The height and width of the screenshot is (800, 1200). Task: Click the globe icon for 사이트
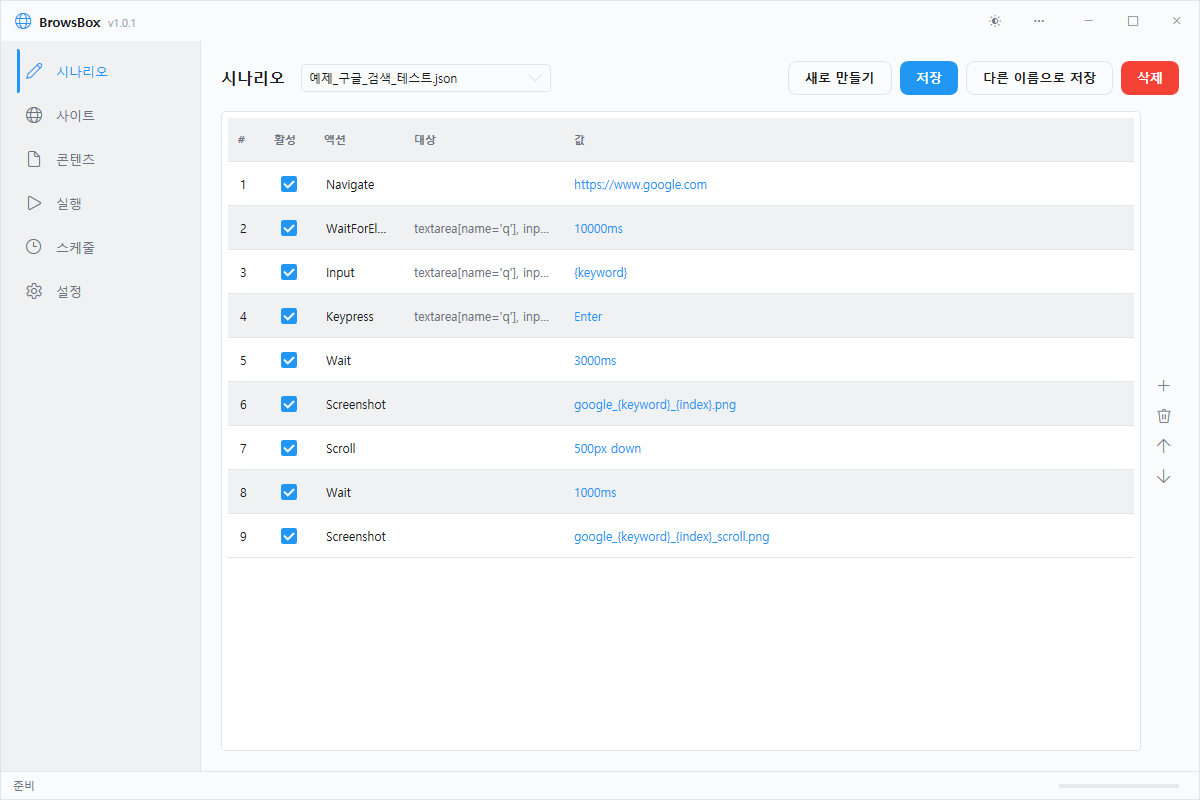[x=34, y=115]
